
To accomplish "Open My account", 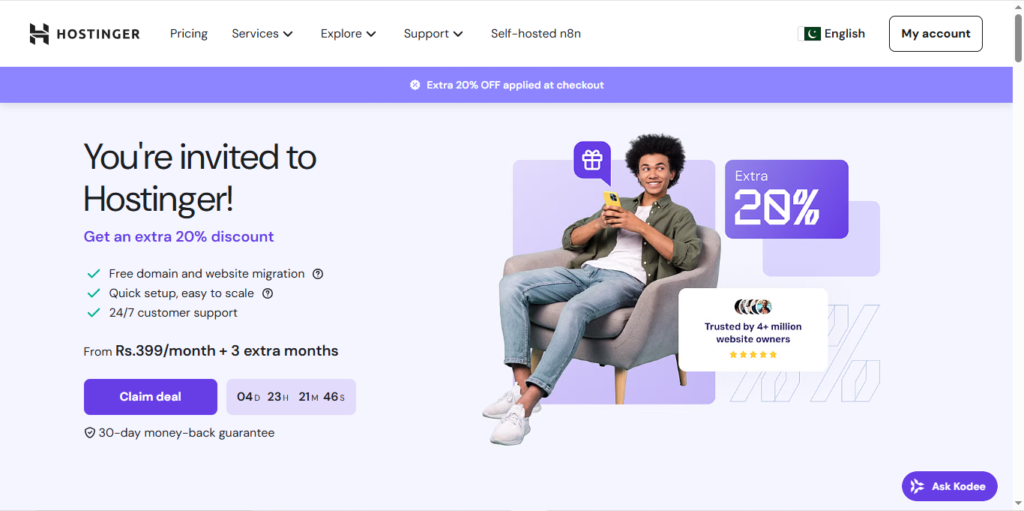I will tap(935, 34).
